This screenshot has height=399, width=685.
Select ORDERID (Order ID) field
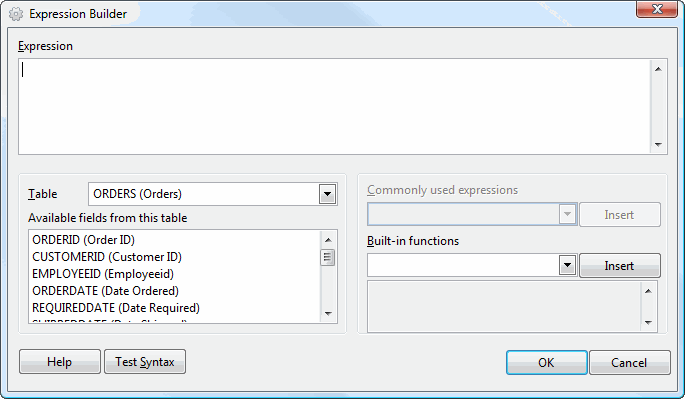pos(83,240)
